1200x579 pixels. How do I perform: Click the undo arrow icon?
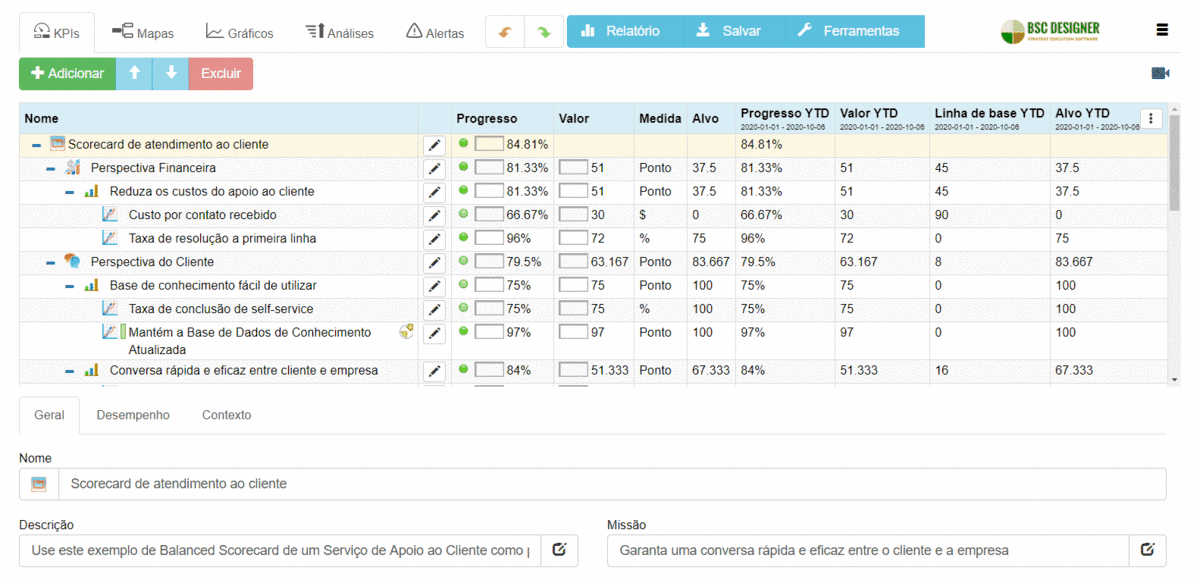click(x=505, y=31)
